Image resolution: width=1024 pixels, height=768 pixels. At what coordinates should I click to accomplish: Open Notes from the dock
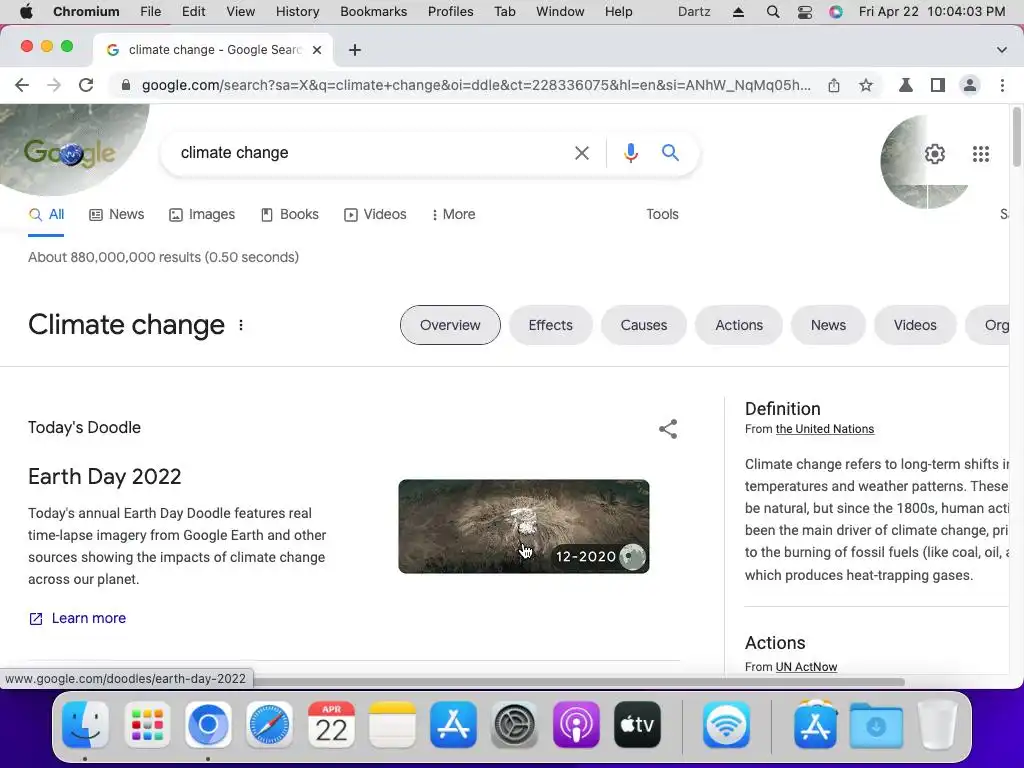392,725
